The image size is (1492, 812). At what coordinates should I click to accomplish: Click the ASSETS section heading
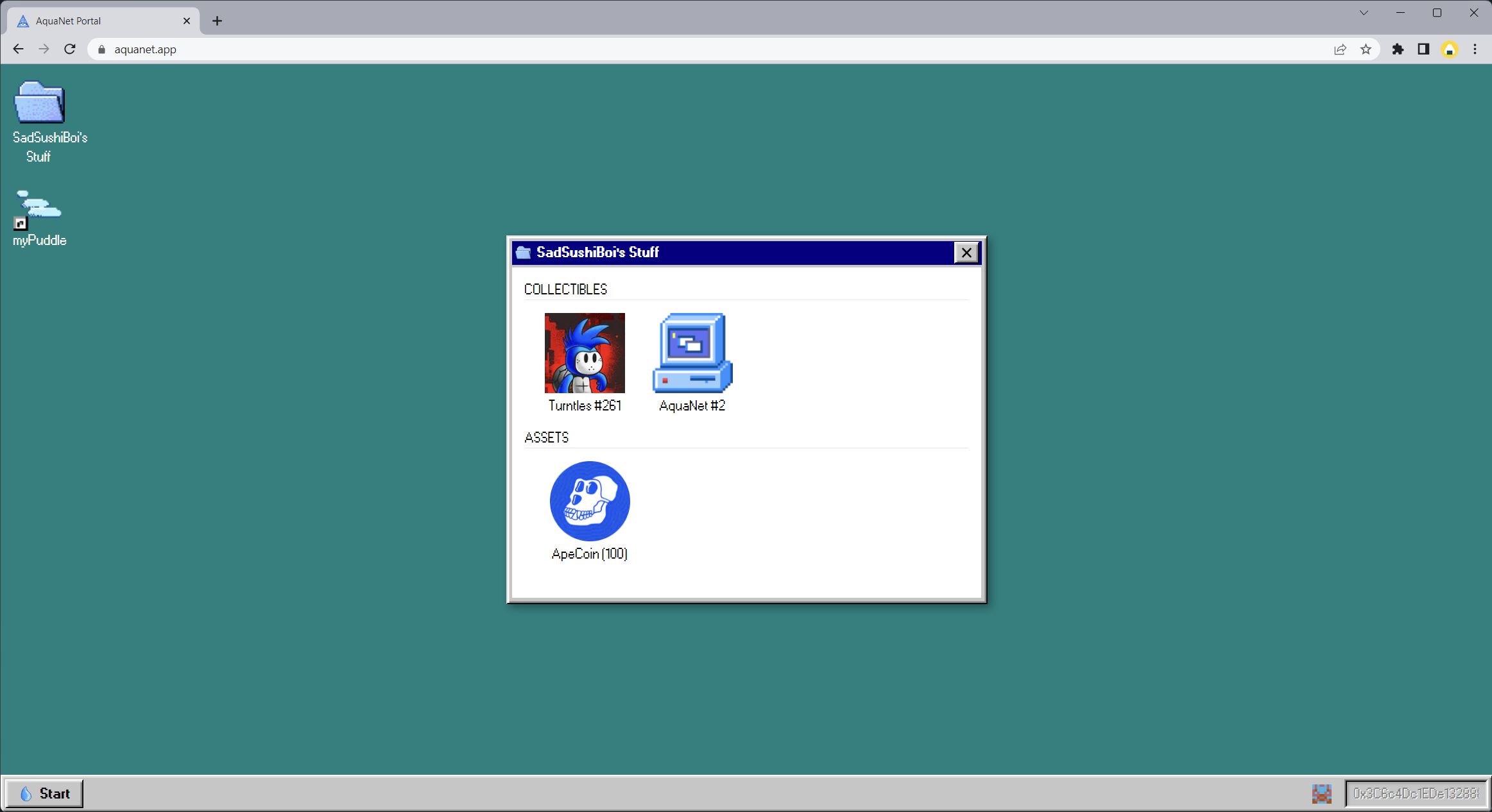point(547,437)
